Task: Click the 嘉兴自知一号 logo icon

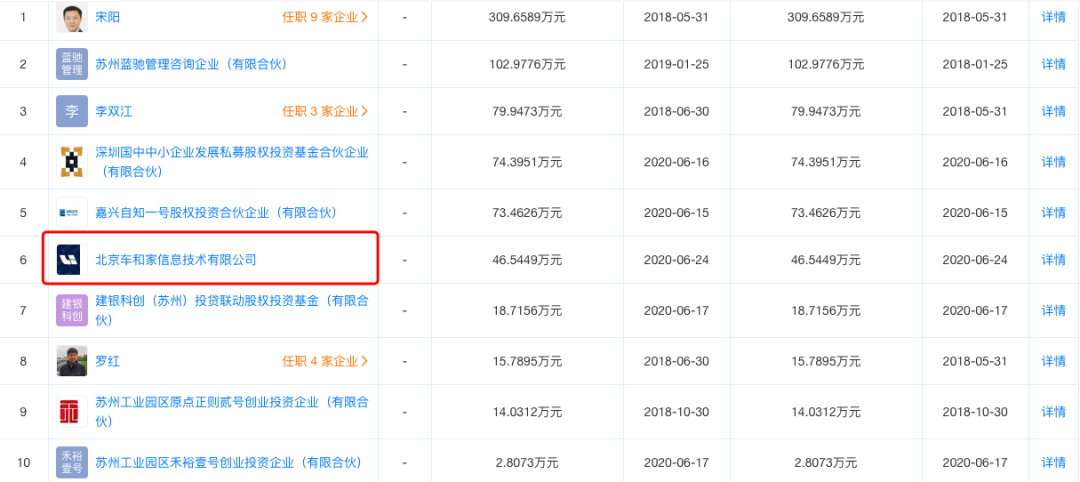Action: point(72,212)
